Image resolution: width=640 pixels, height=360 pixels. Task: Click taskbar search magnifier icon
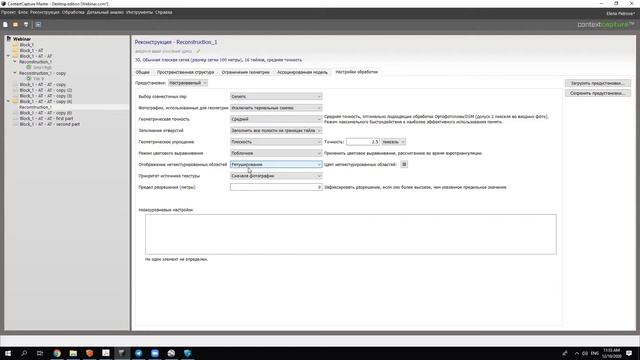pos(24,353)
